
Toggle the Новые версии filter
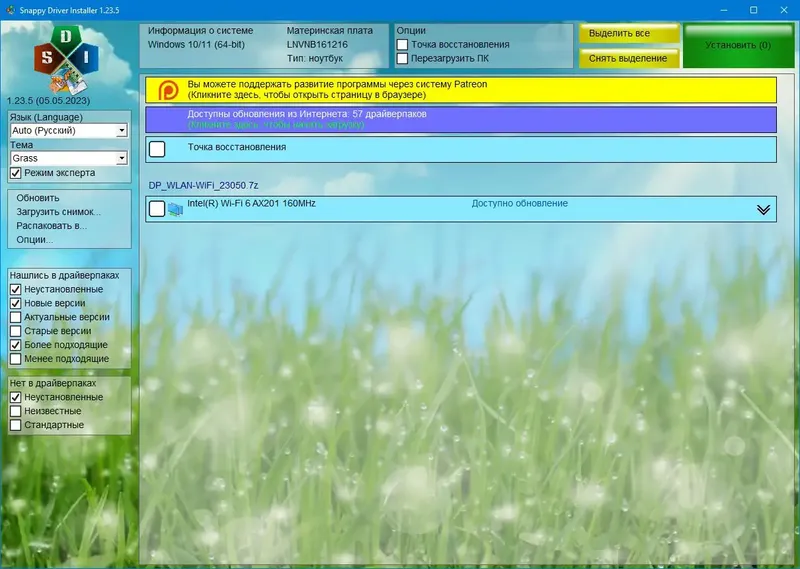pos(16,303)
